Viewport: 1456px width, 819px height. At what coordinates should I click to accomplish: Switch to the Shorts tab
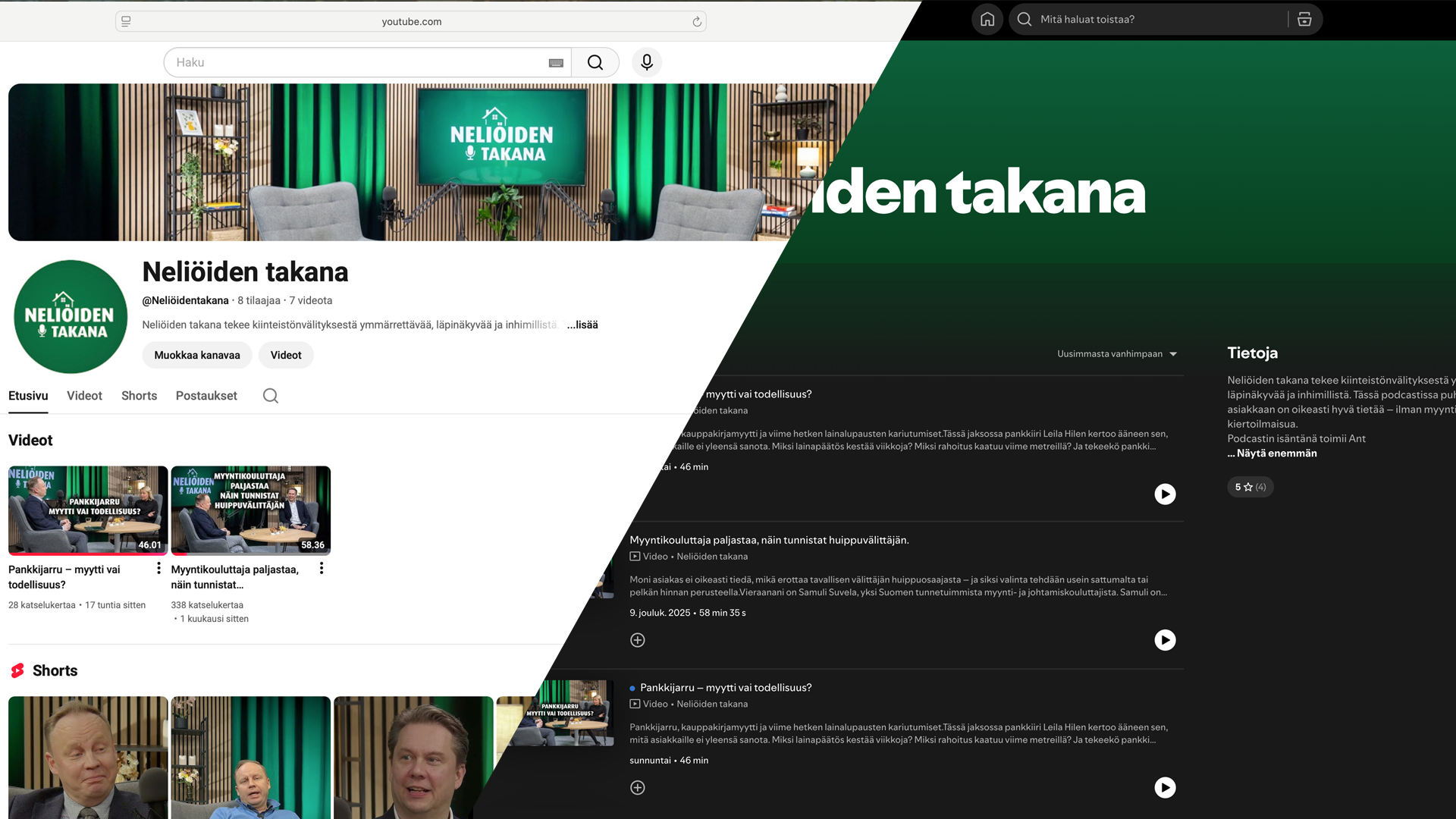(x=139, y=396)
